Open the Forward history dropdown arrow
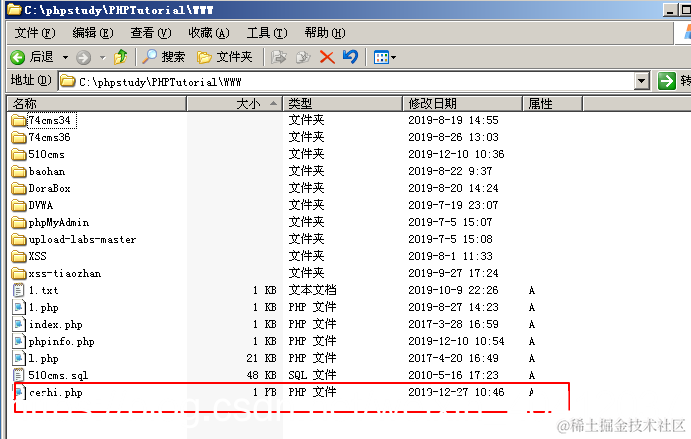The height and width of the screenshot is (439, 691). (103, 57)
